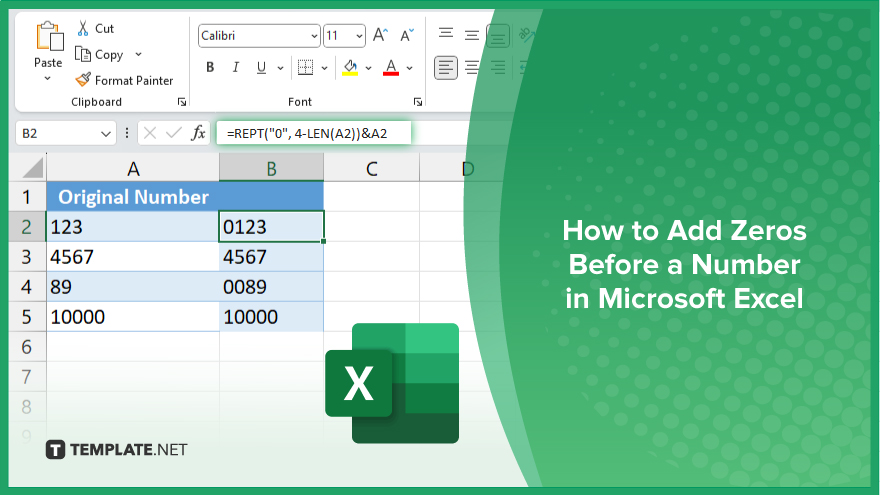Select cell A2 containing 123
Viewport: 880px width, 495px height.
133,227
